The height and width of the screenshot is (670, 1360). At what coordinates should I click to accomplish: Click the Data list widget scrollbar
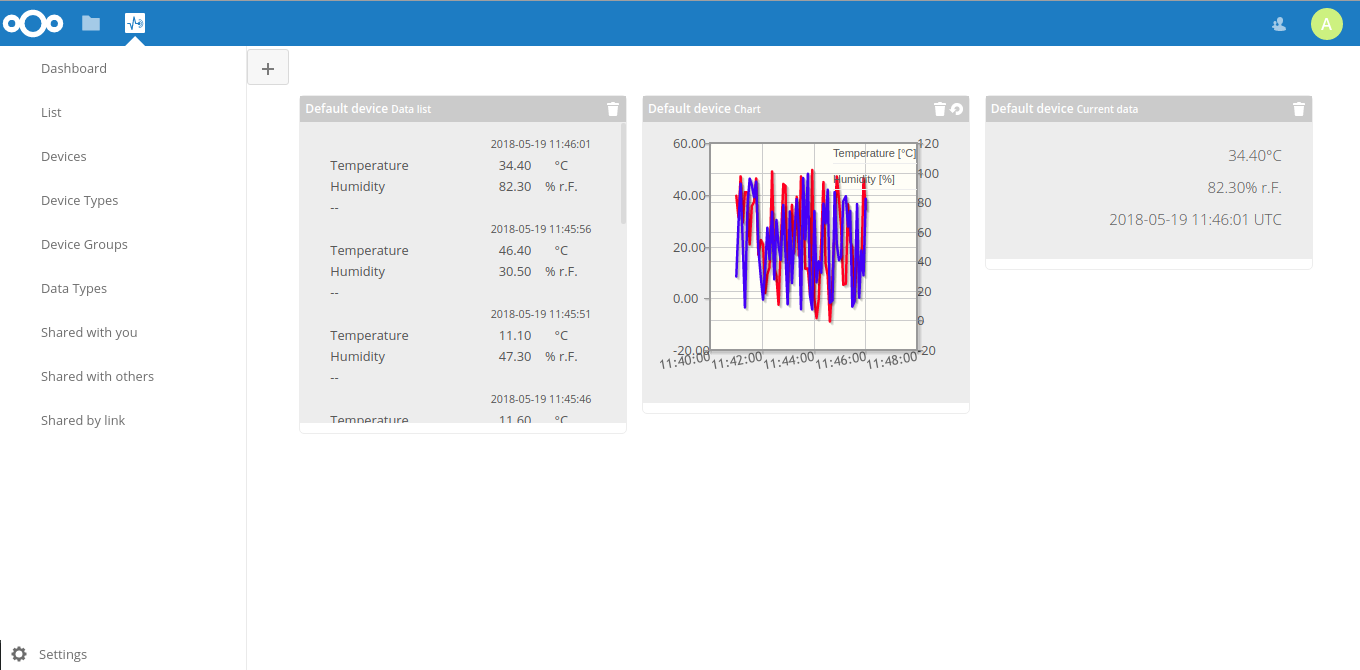[623, 173]
